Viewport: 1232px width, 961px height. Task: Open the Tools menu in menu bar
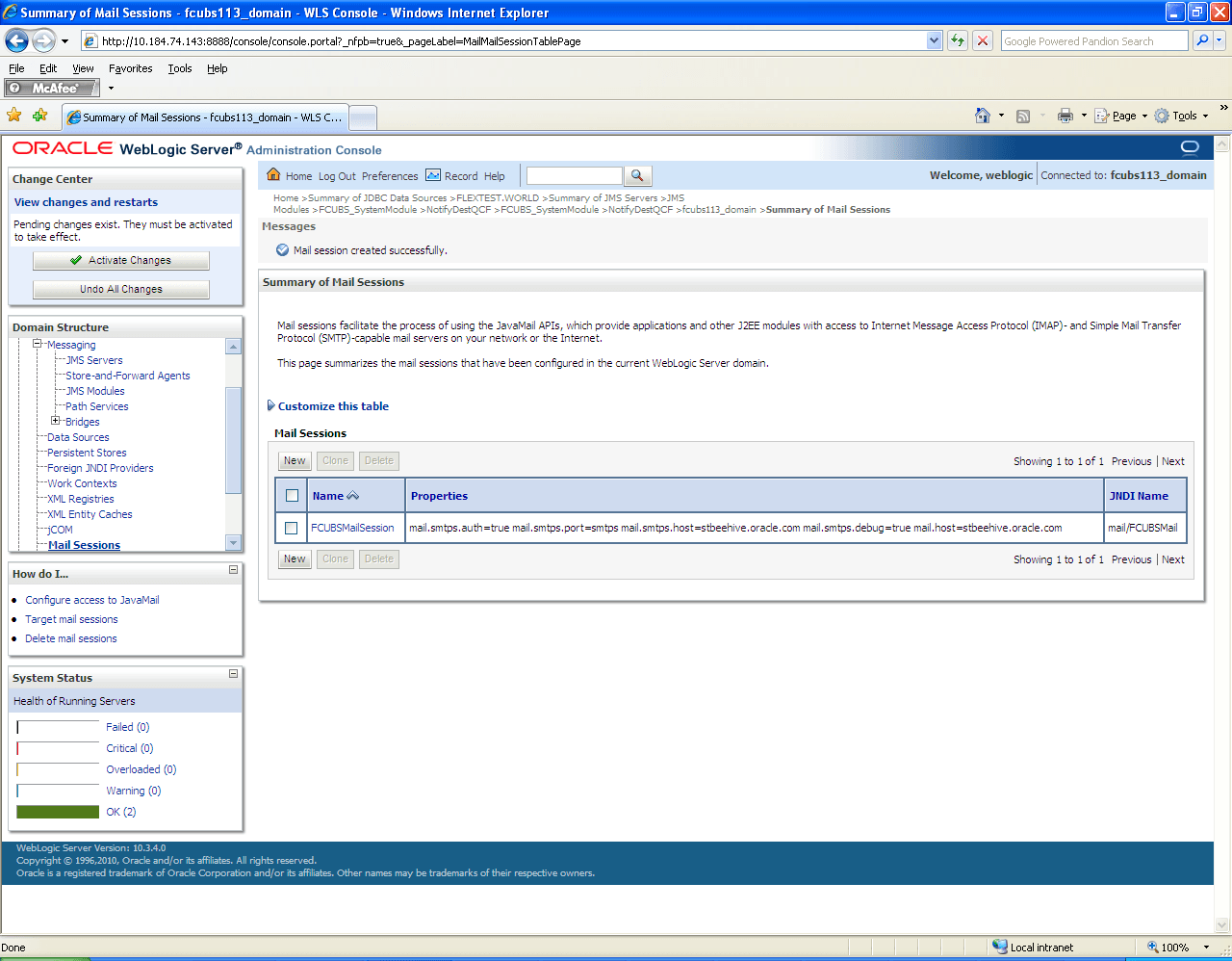(x=179, y=68)
